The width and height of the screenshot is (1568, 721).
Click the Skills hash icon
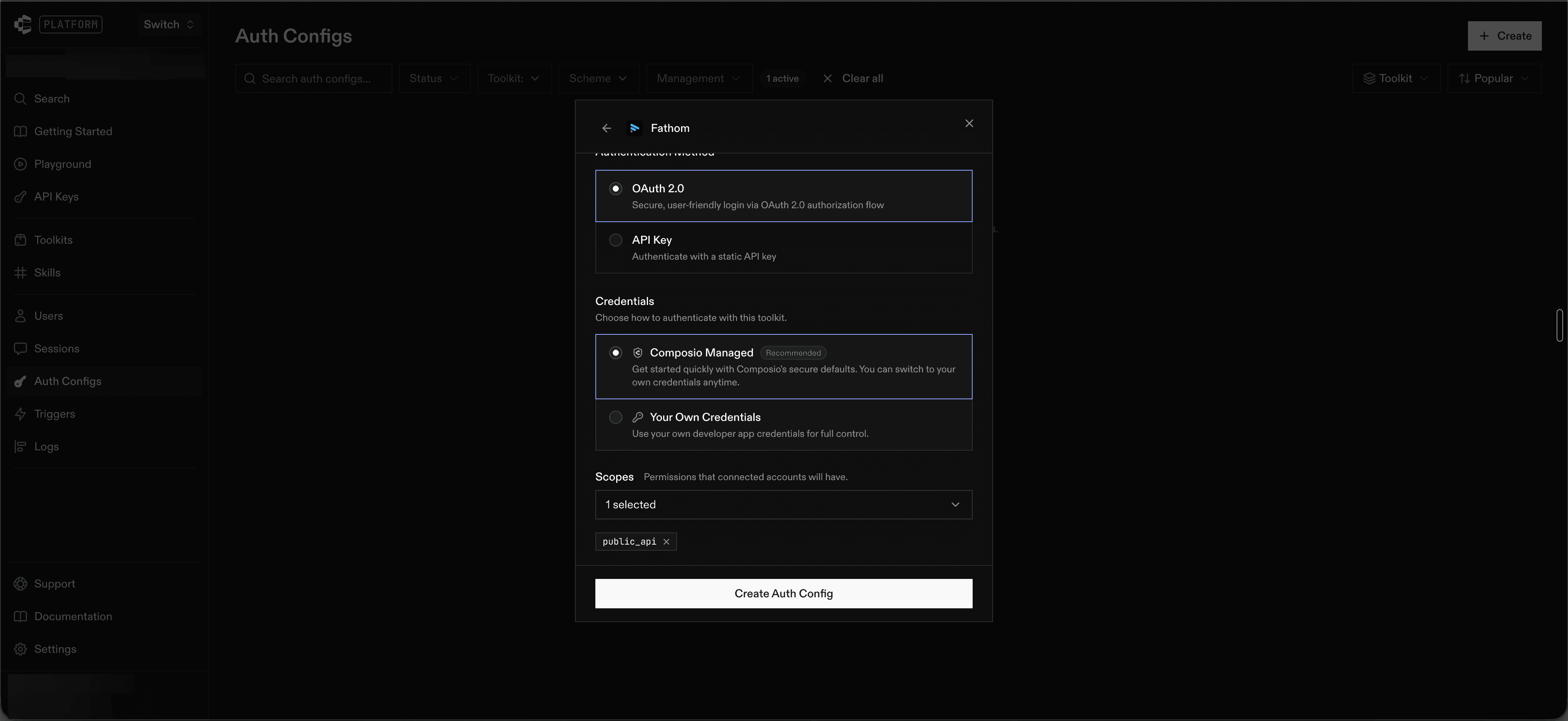pos(21,273)
